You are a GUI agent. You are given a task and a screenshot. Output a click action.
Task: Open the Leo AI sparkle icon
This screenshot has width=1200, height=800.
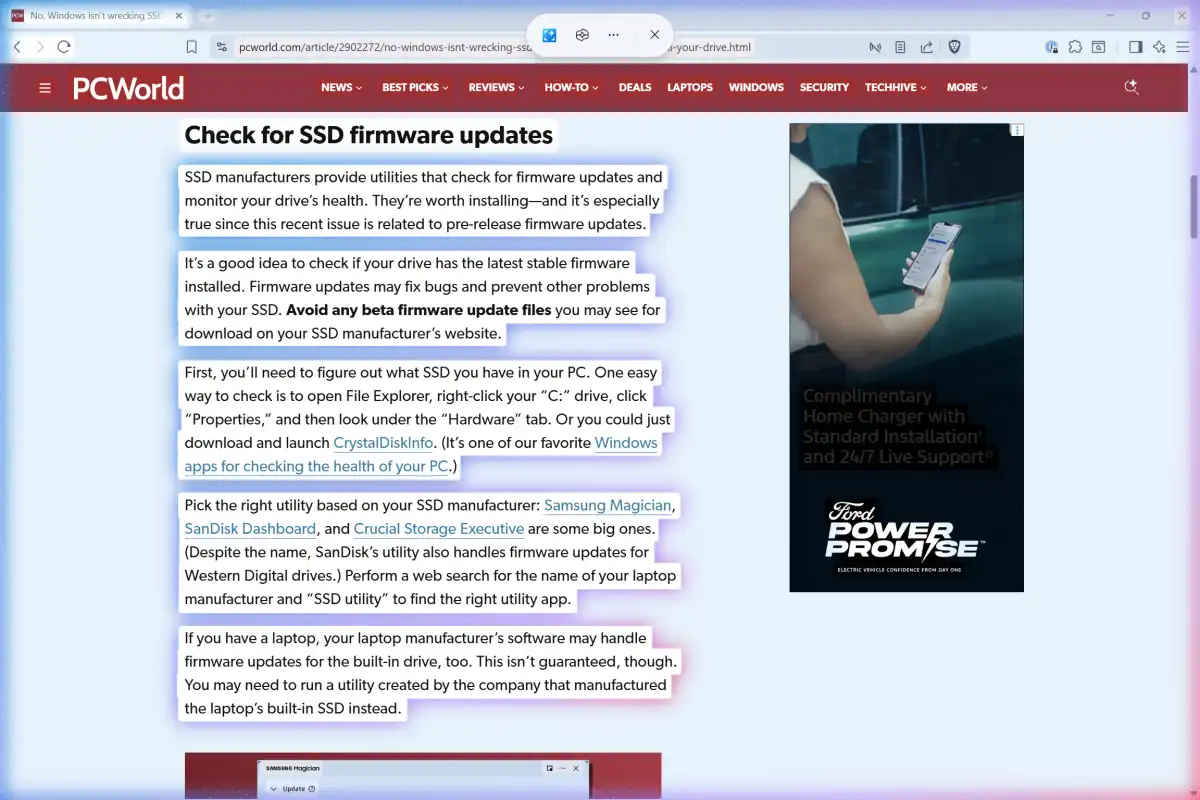click(x=1159, y=47)
